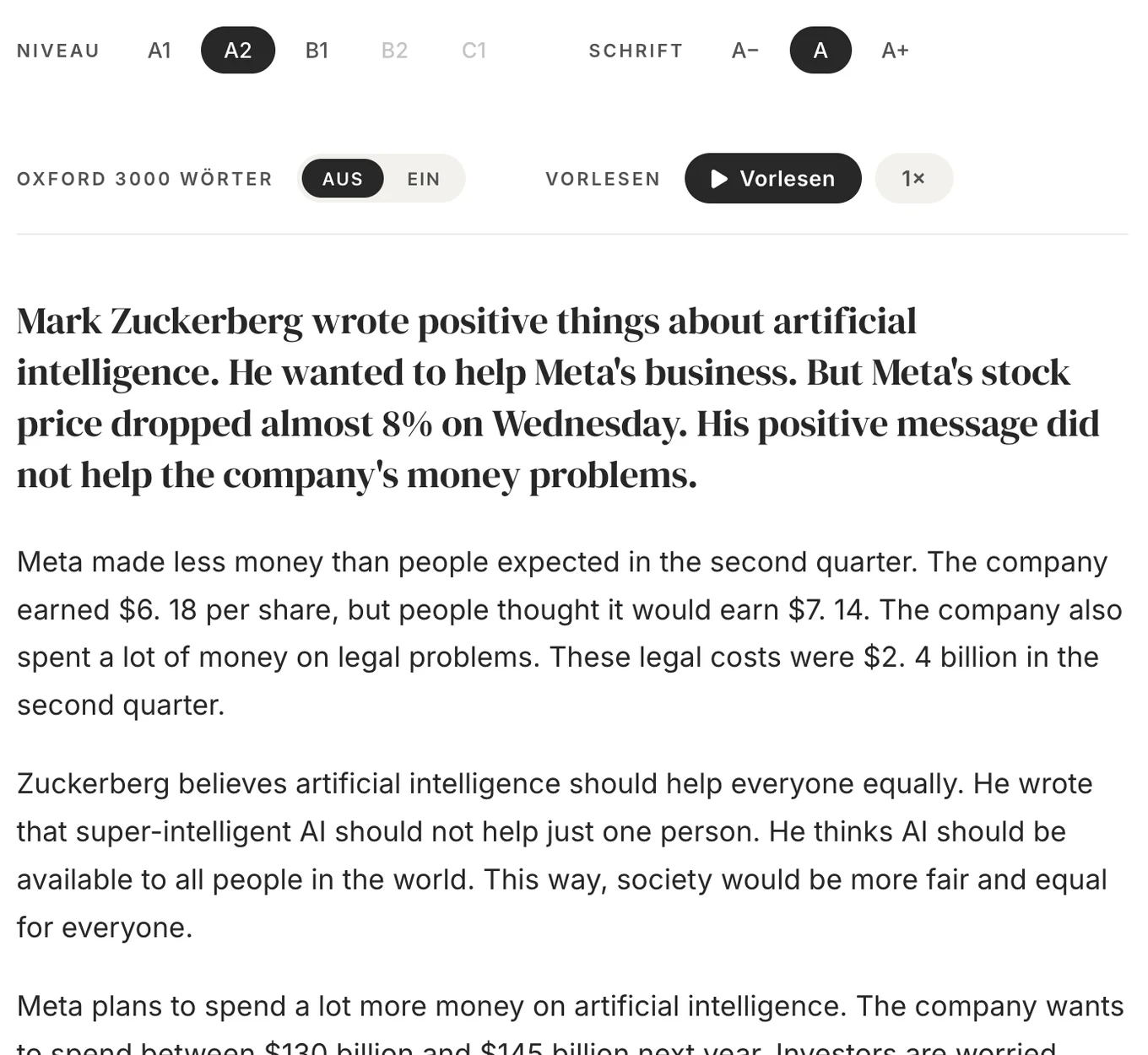Turn Oxford 3000 words AUS
The image size is (1148, 1055).
(x=343, y=179)
